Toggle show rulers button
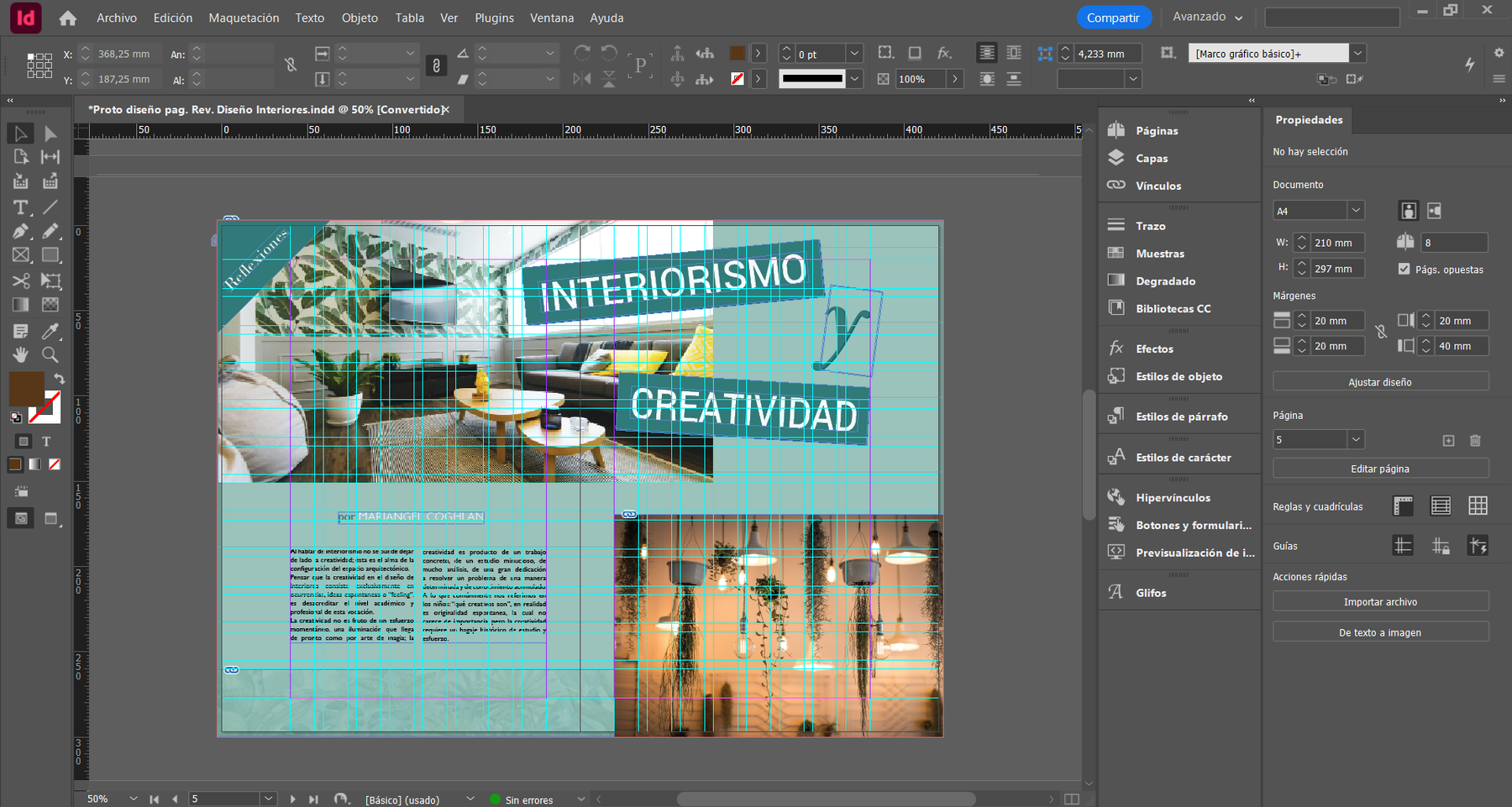 [x=1403, y=506]
